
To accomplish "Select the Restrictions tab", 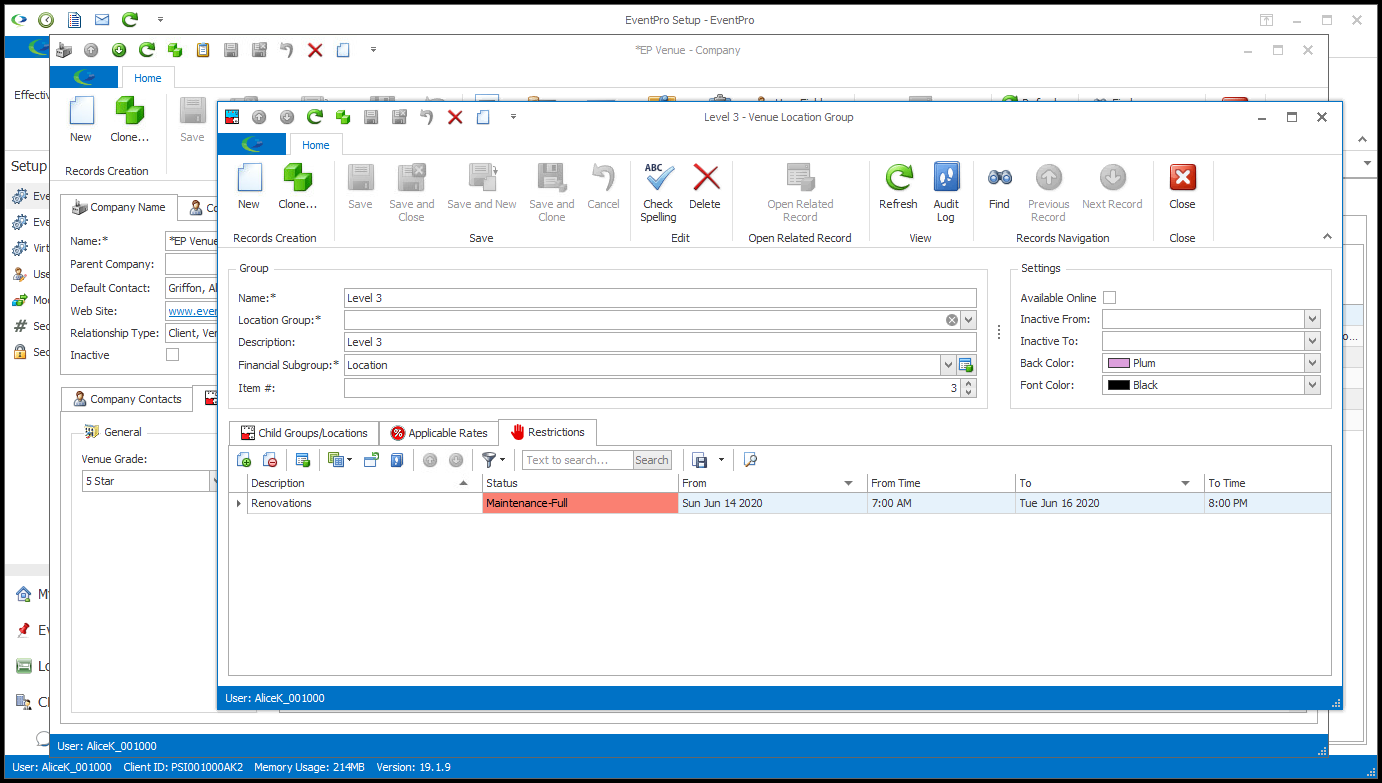I will coord(547,432).
